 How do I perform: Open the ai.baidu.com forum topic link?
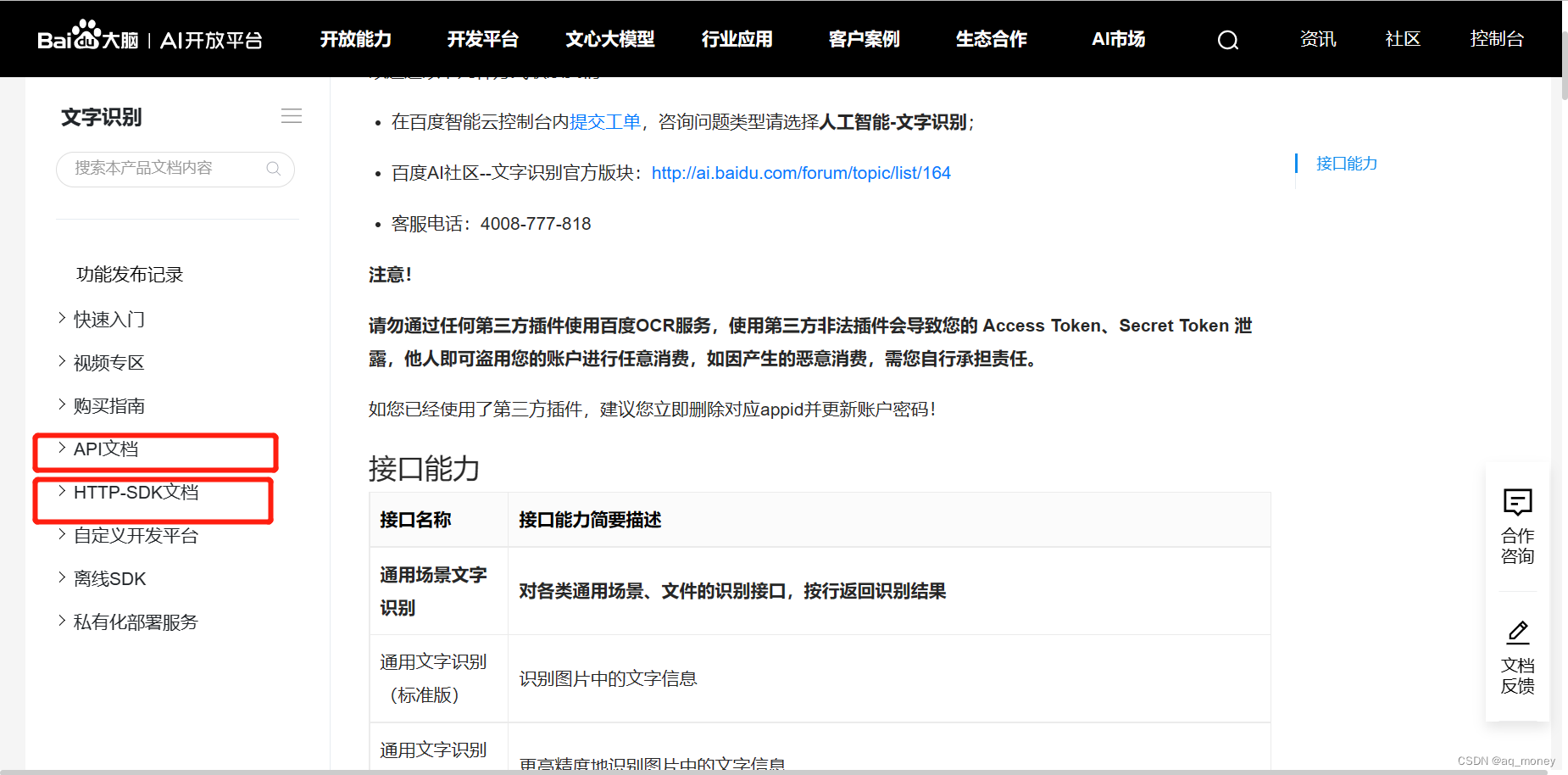(801, 173)
